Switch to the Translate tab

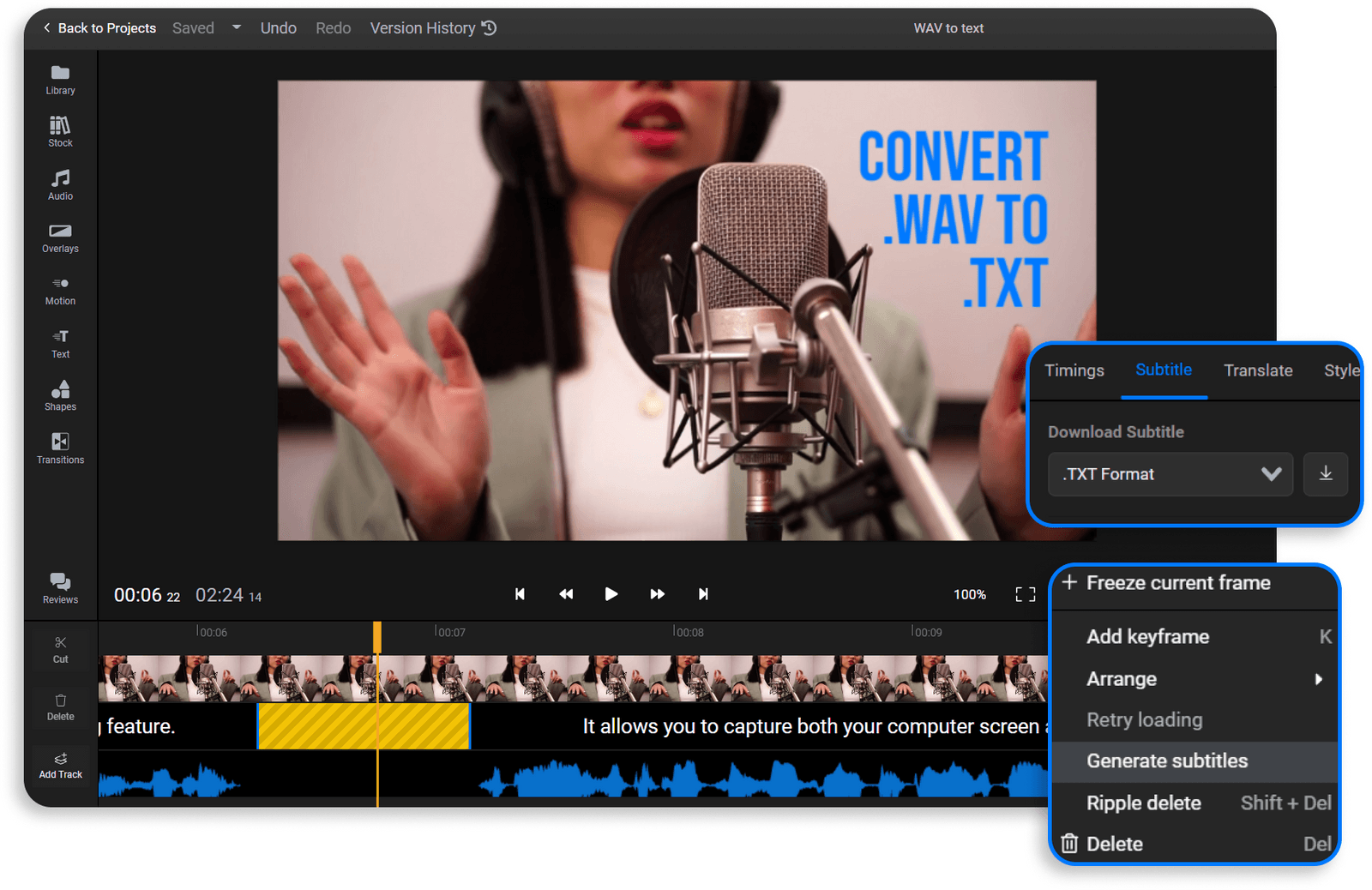pos(1258,370)
